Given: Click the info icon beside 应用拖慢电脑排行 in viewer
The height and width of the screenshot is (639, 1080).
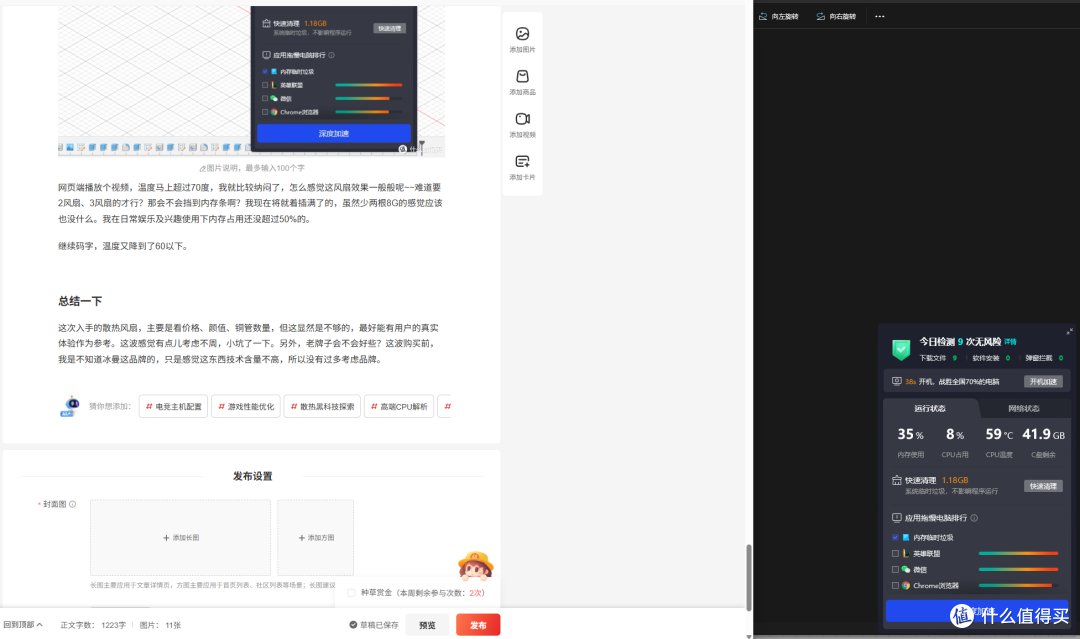Looking at the screenshot, I should (974, 518).
